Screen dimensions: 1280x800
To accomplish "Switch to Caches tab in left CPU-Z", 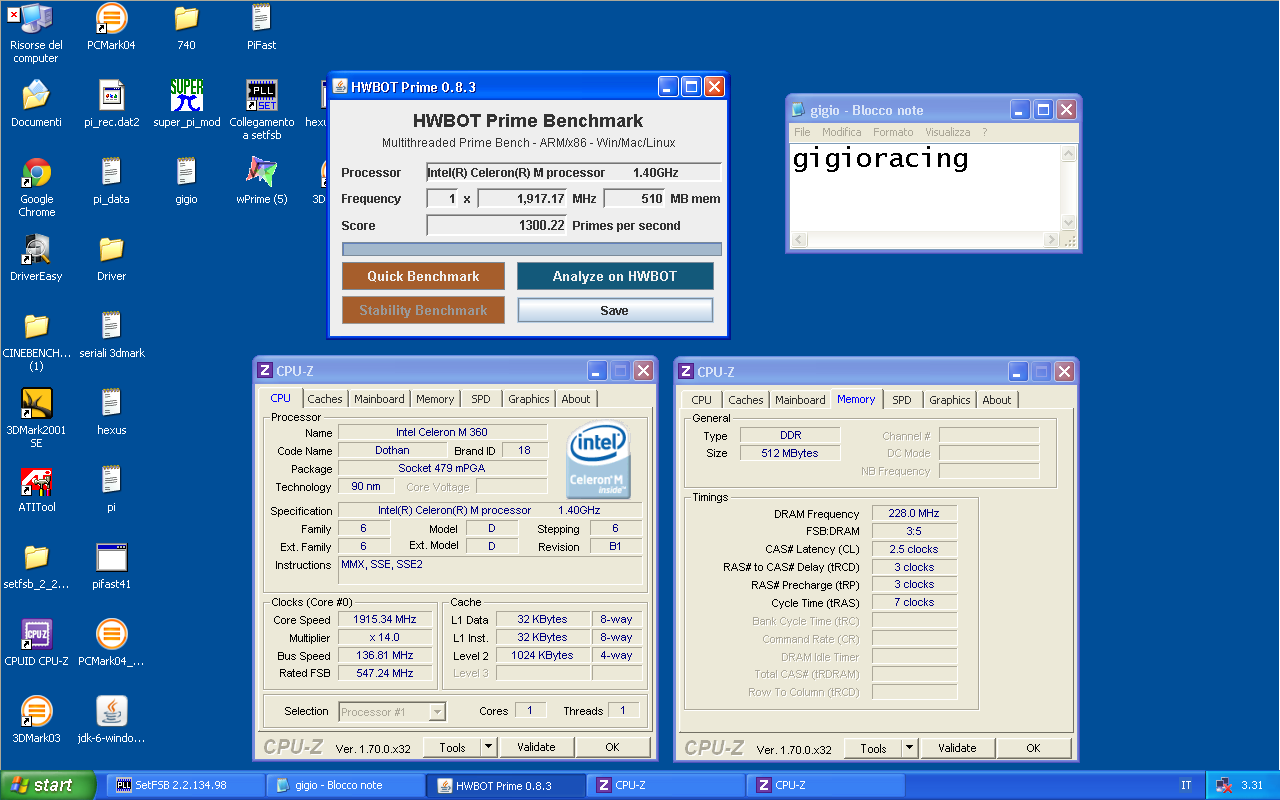I will (x=324, y=399).
